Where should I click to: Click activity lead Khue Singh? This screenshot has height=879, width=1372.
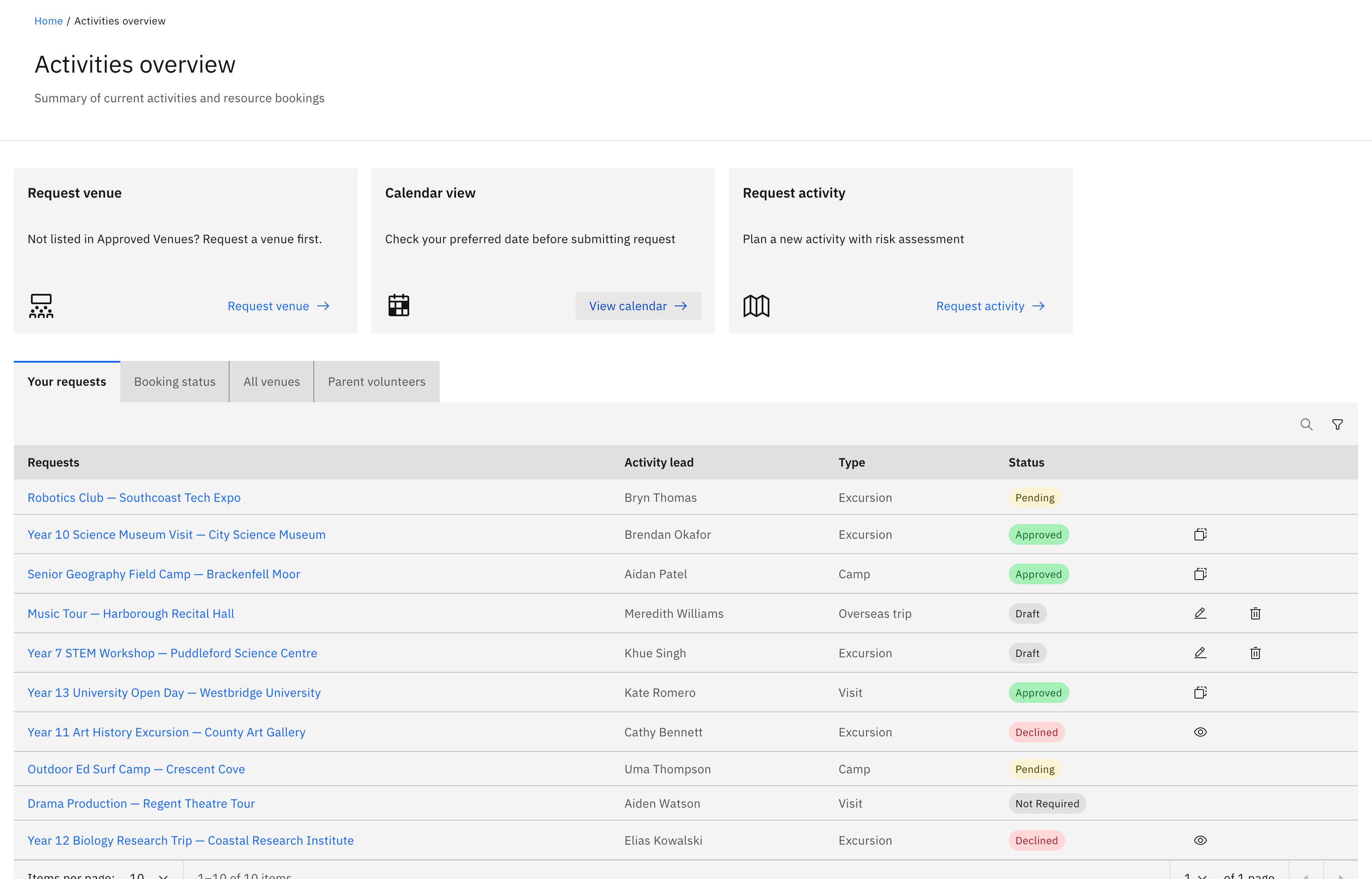pyautogui.click(x=655, y=653)
